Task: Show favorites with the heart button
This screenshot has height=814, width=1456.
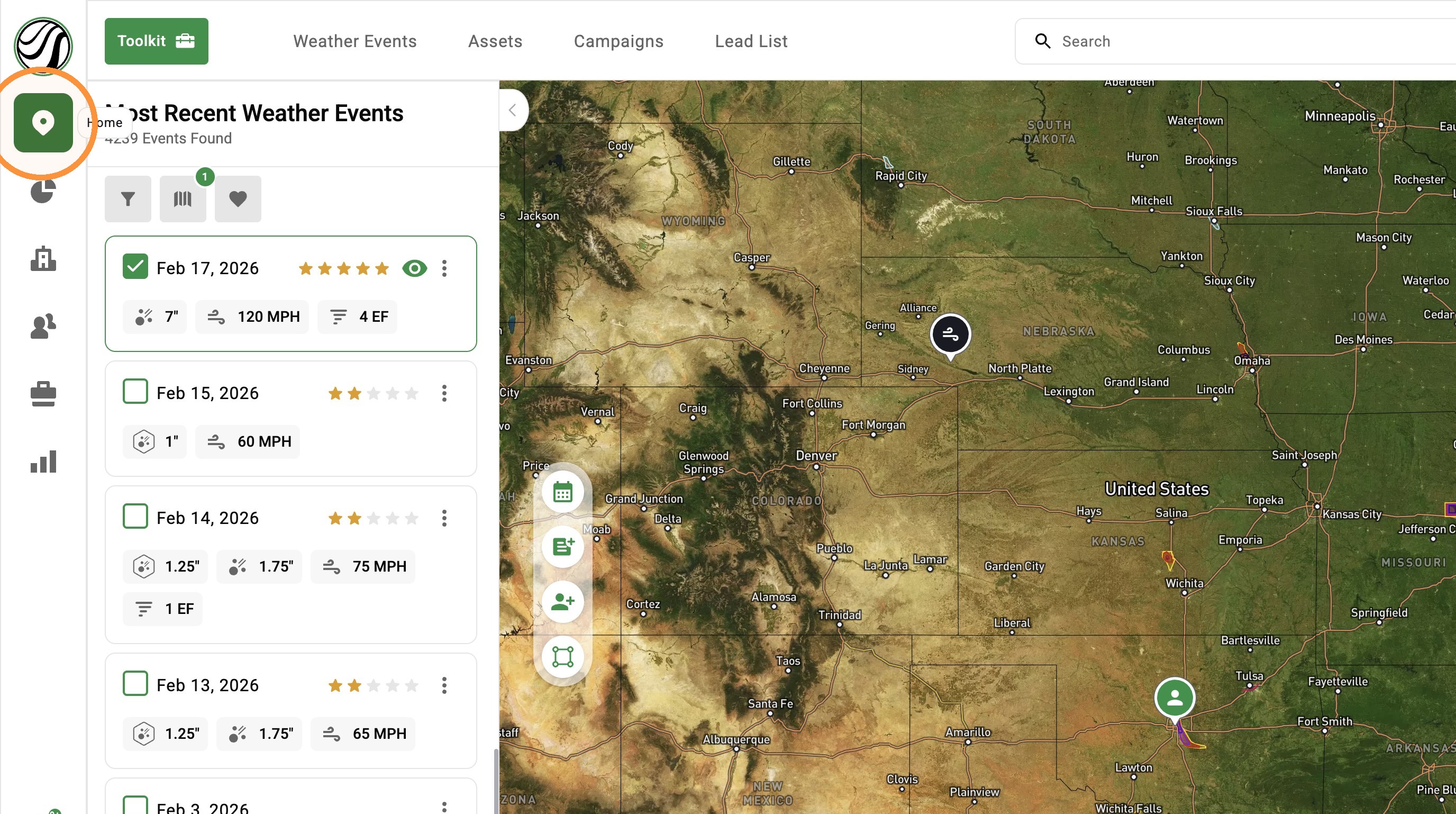Action: pyautogui.click(x=238, y=199)
